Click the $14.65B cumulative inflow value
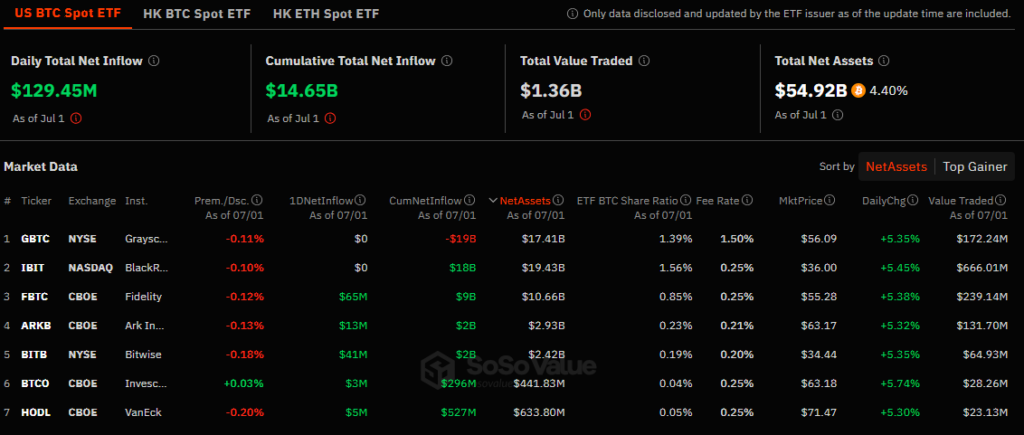 point(302,91)
